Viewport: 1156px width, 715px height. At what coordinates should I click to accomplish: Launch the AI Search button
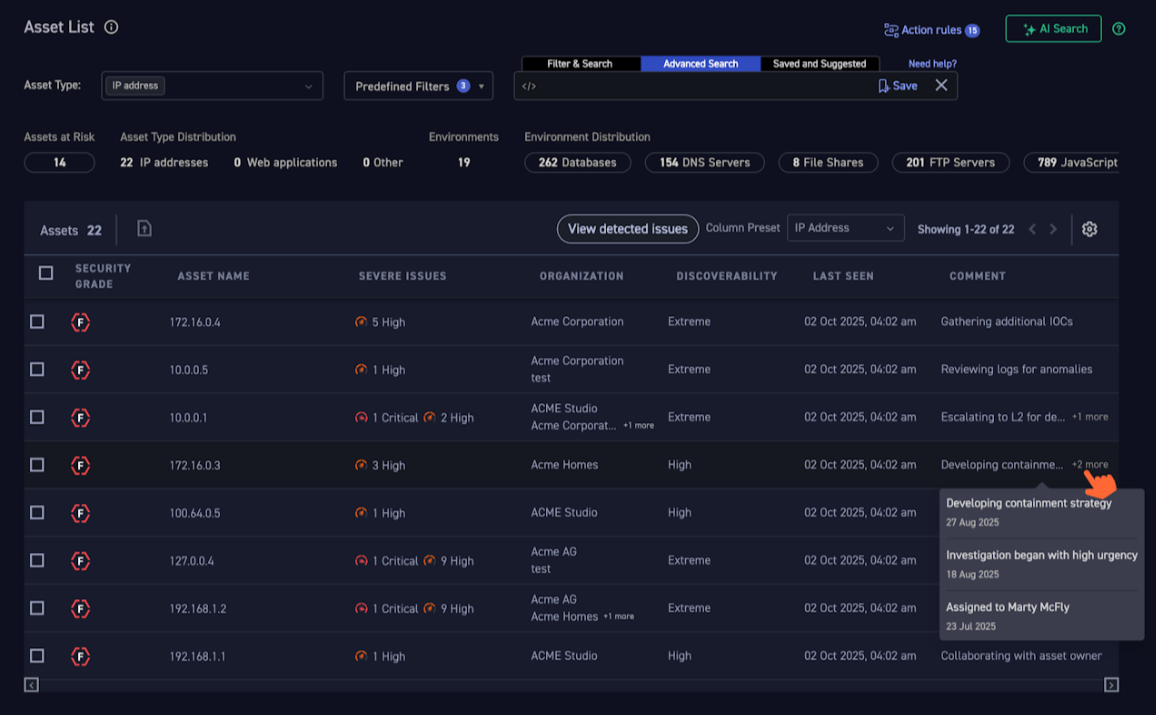[1053, 29]
